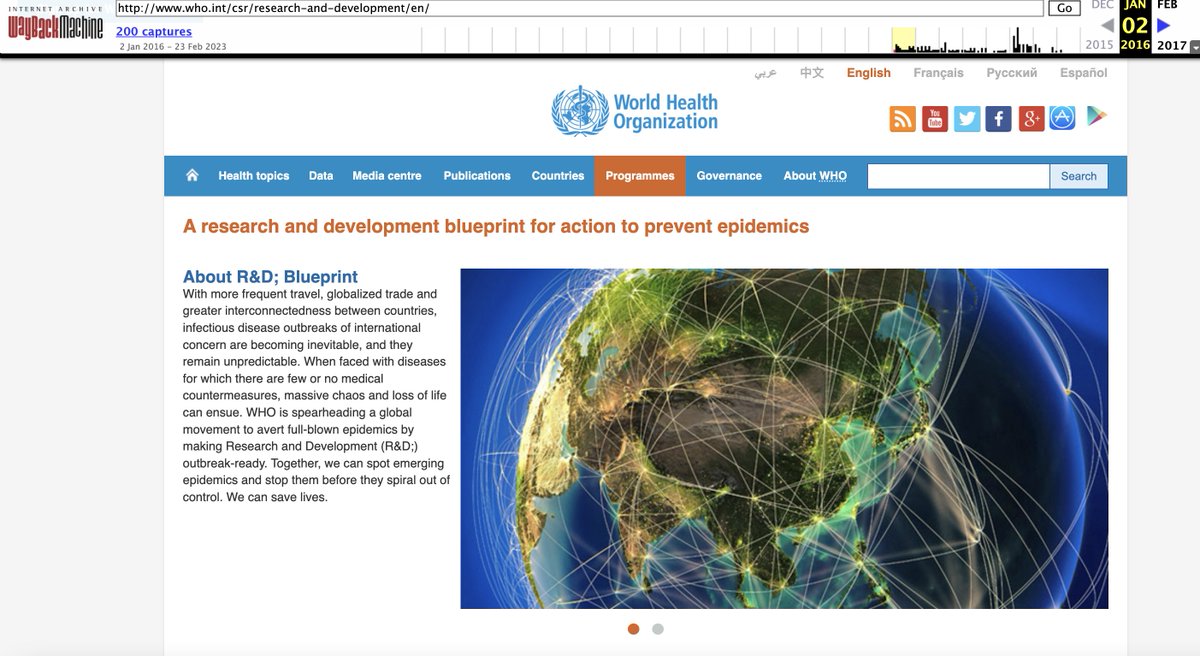Open the App Store icon
The image size is (1200, 656).
pyautogui.click(x=1062, y=118)
